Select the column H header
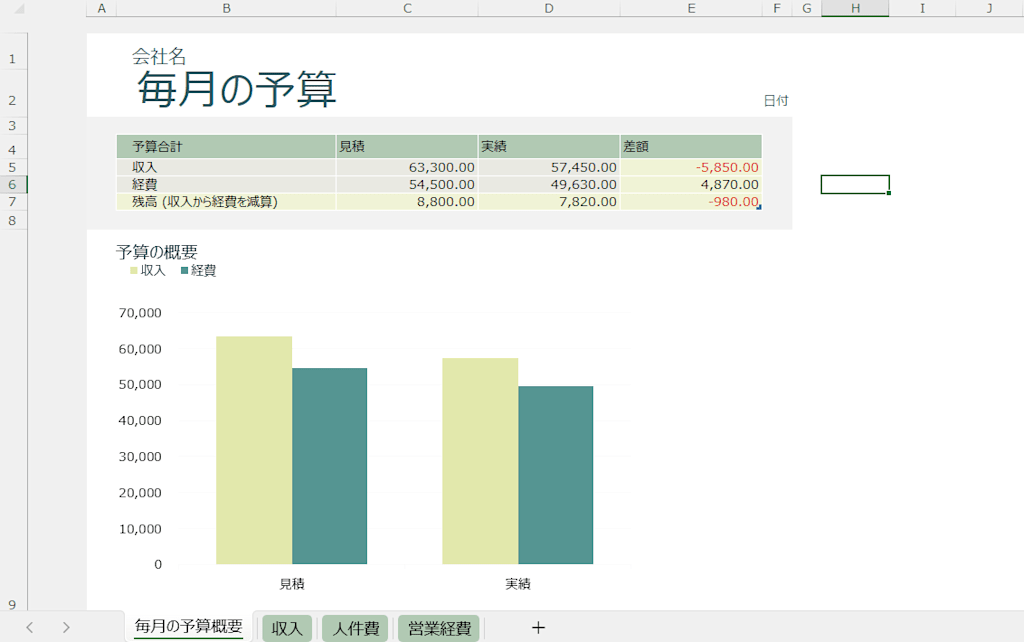 coord(855,8)
